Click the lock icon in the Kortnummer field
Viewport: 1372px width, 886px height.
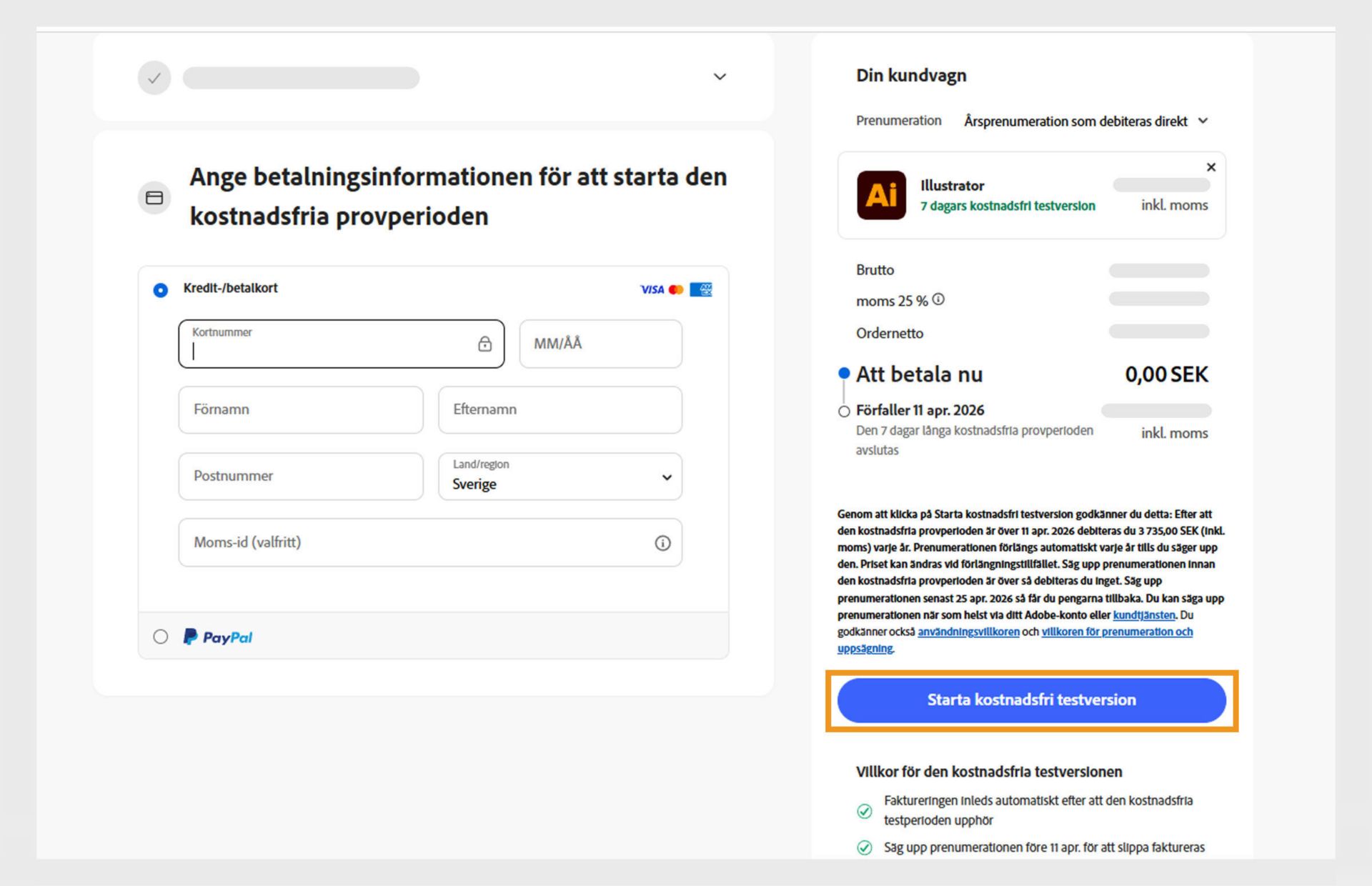tap(486, 344)
